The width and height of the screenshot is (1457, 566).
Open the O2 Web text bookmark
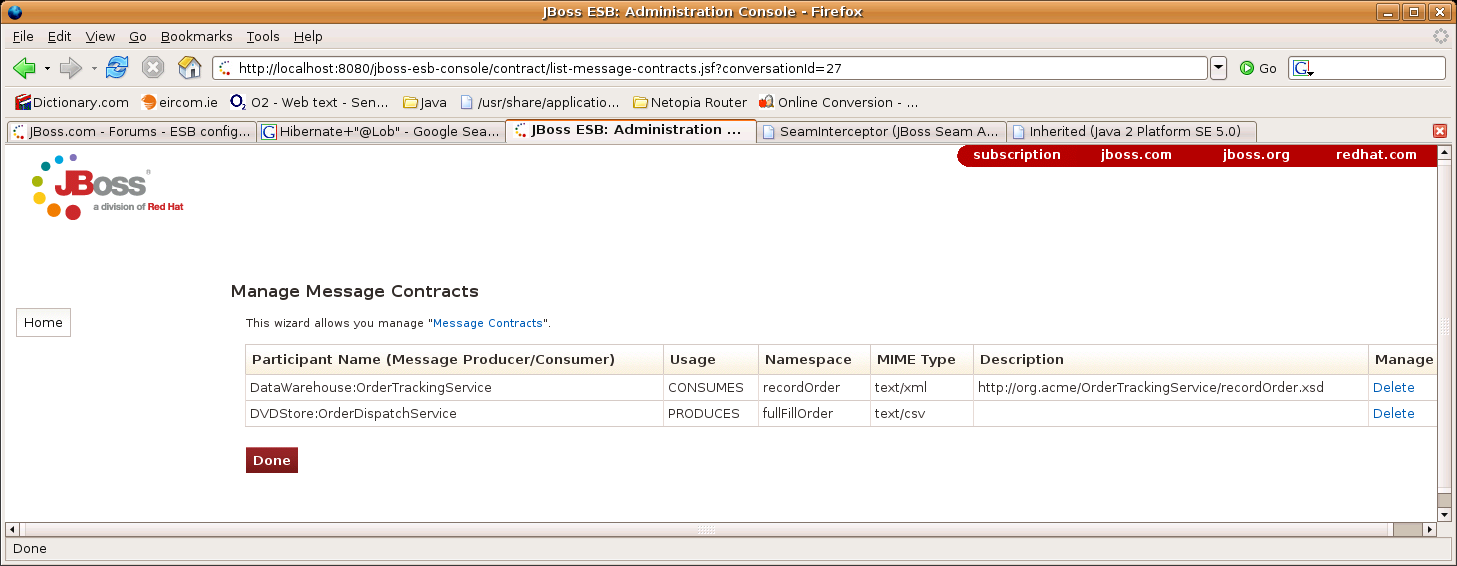[x=310, y=102]
